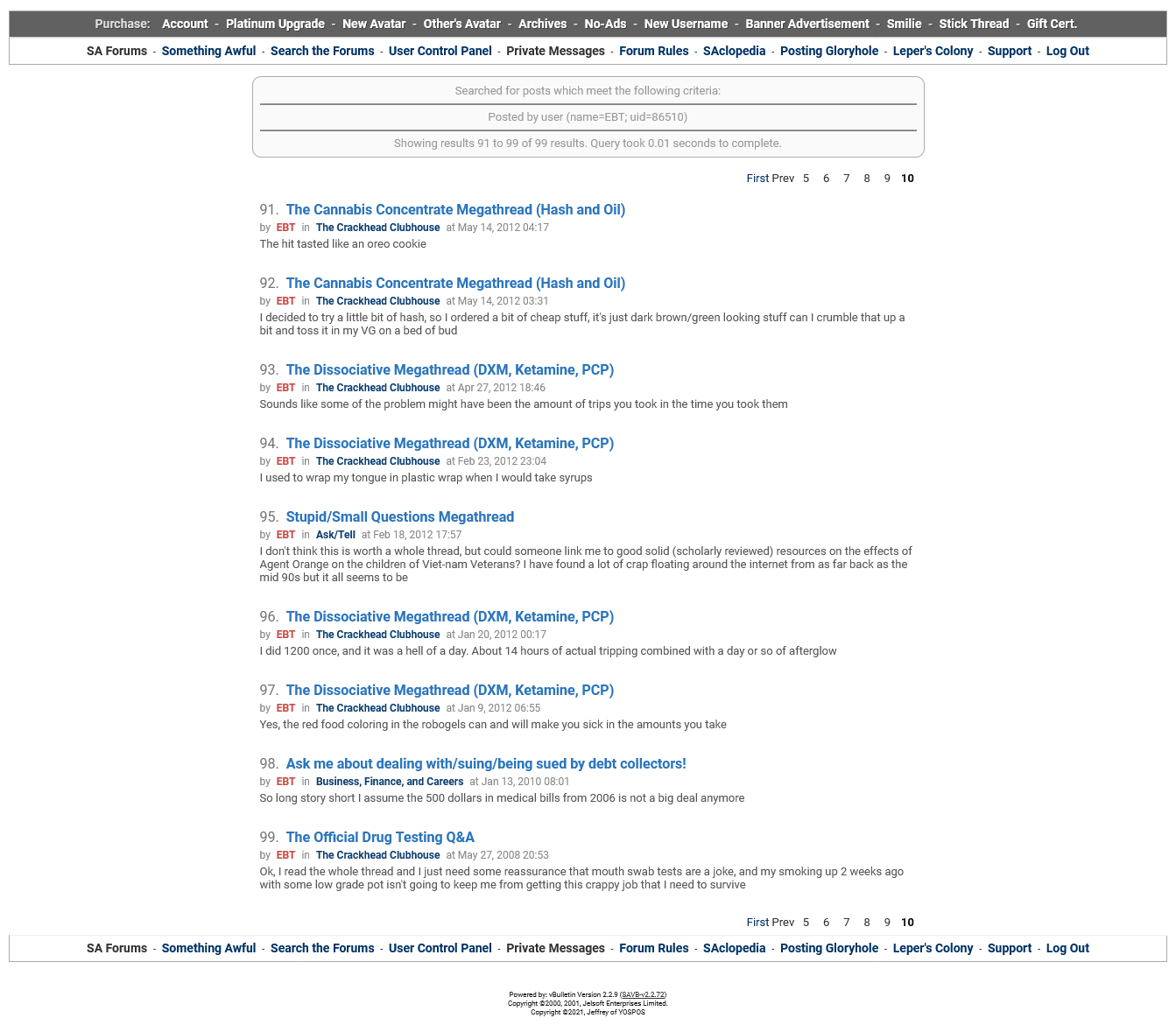Open User Control Panel in the top navigation
The width and height of the screenshot is (1176, 1025).
[x=440, y=51]
